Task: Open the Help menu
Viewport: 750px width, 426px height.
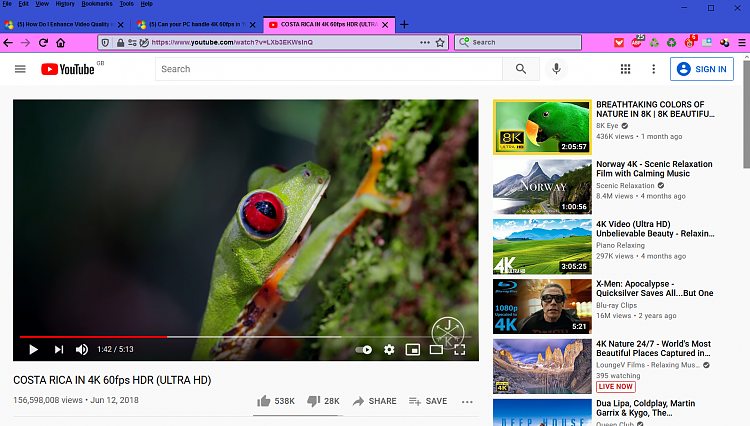Action: coord(146,4)
